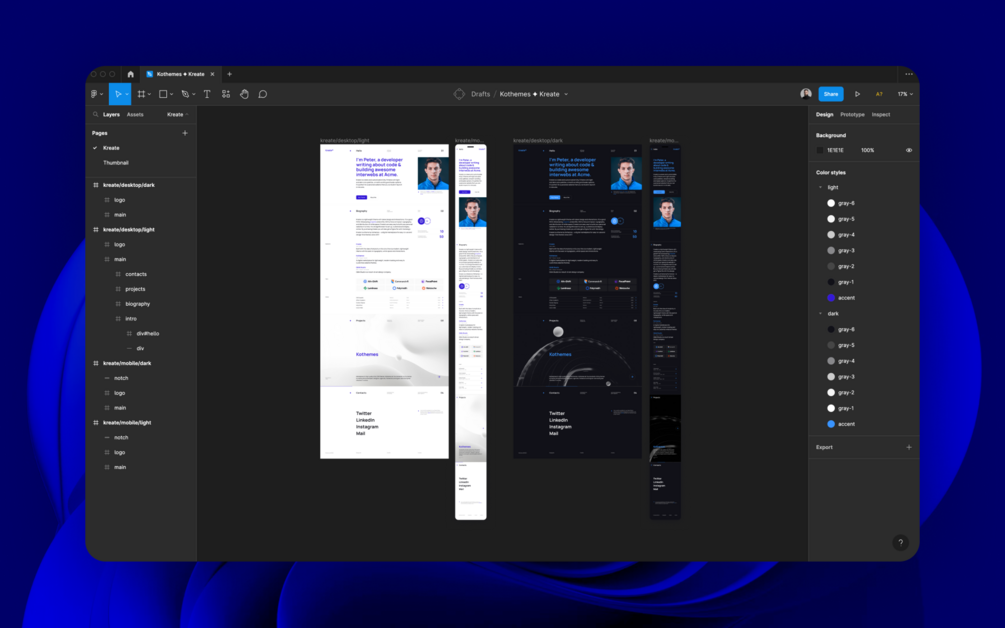Select the Move tool
1005x628 pixels.
[117, 94]
